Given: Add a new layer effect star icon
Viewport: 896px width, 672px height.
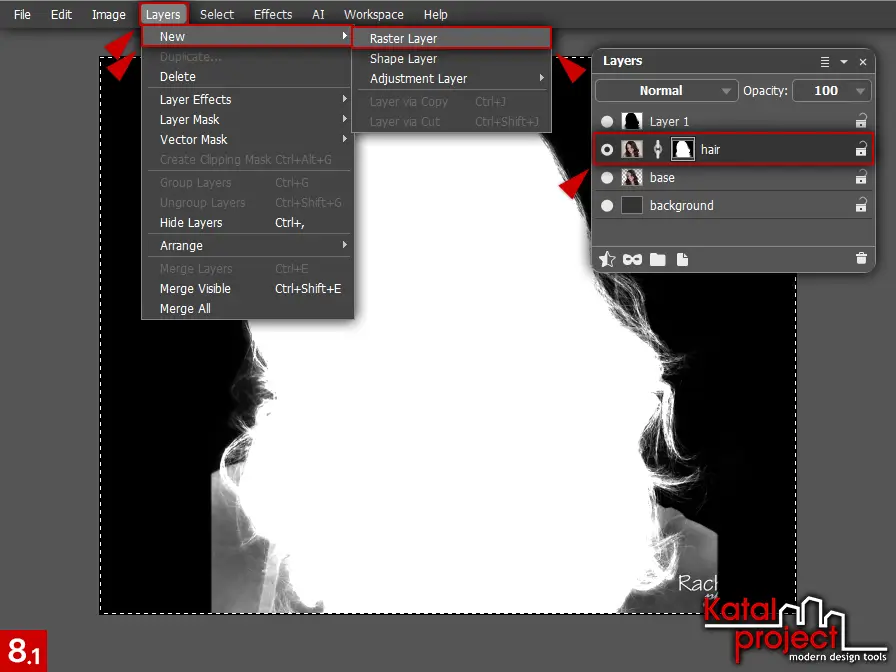Looking at the screenshot, I should coord(608,260).
